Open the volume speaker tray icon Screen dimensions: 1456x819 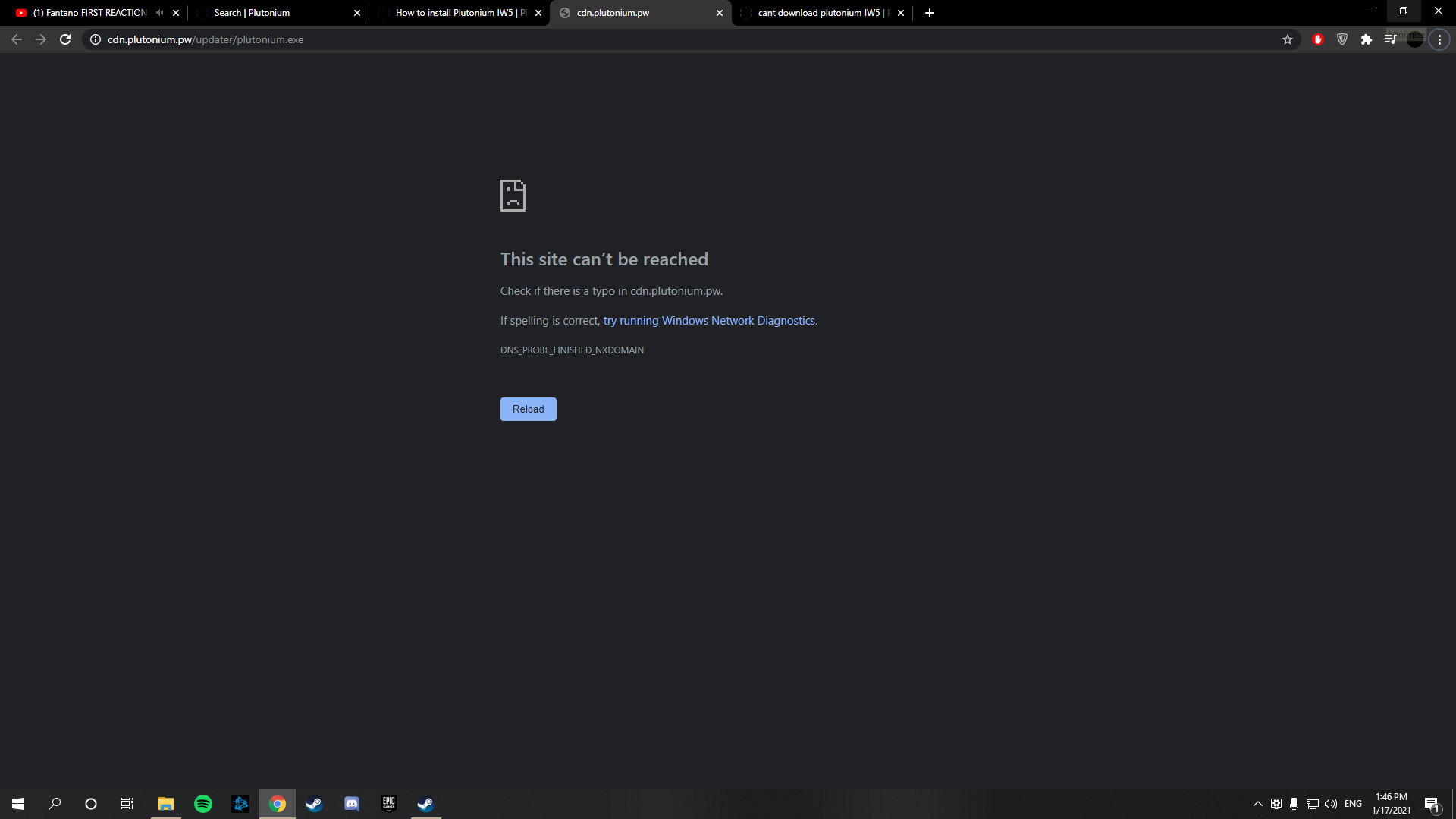coord(1331,804)
